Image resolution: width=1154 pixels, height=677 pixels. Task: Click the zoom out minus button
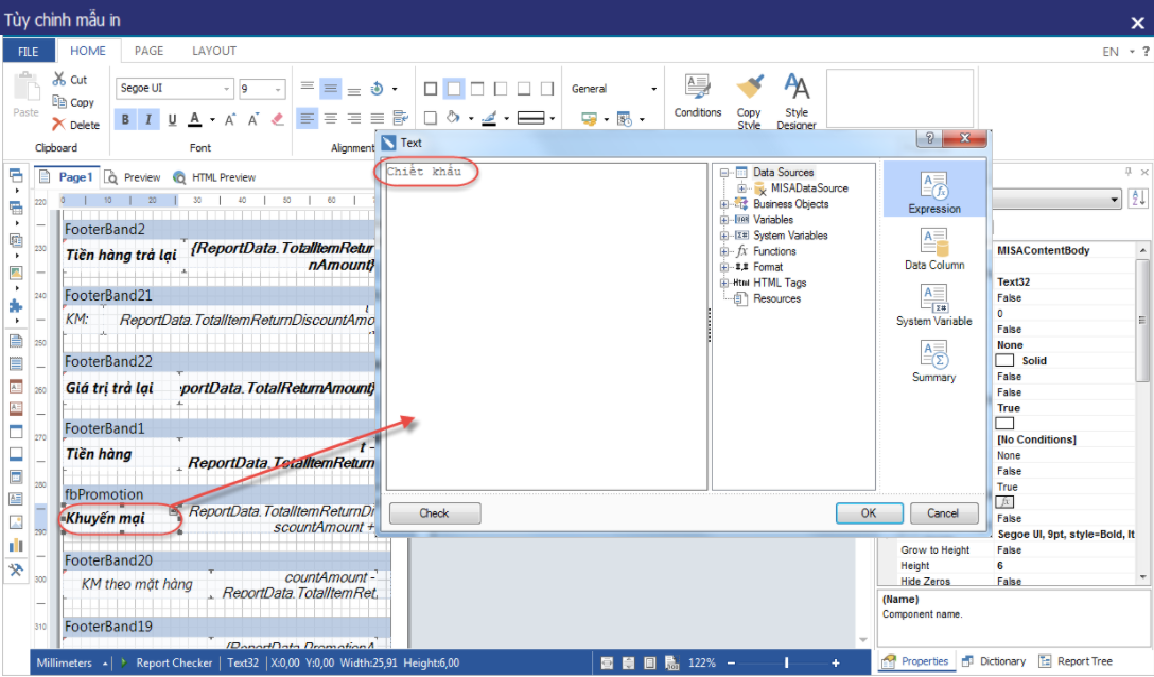732,663
